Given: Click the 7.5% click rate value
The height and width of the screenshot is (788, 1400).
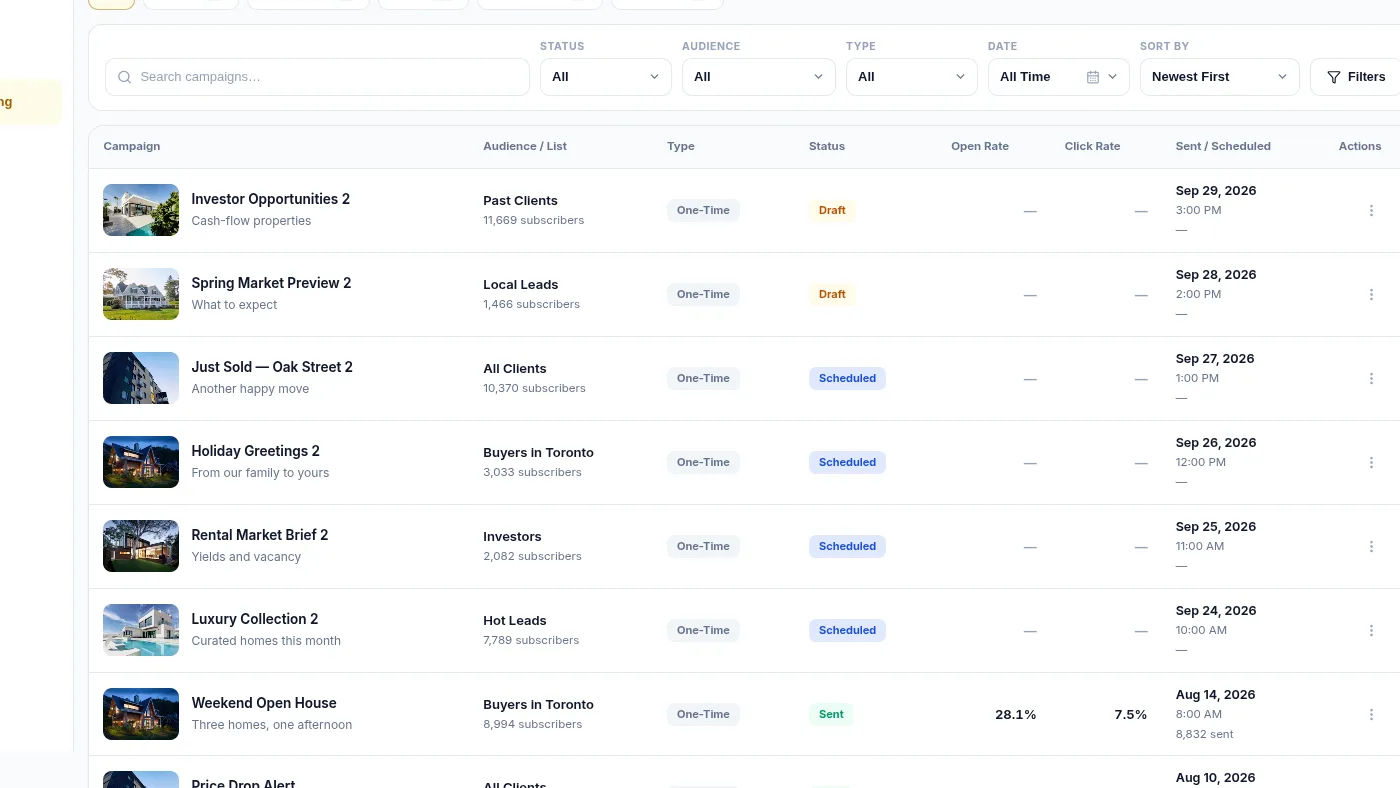Looking at the screenshot, I should [x=1130, y=714].
